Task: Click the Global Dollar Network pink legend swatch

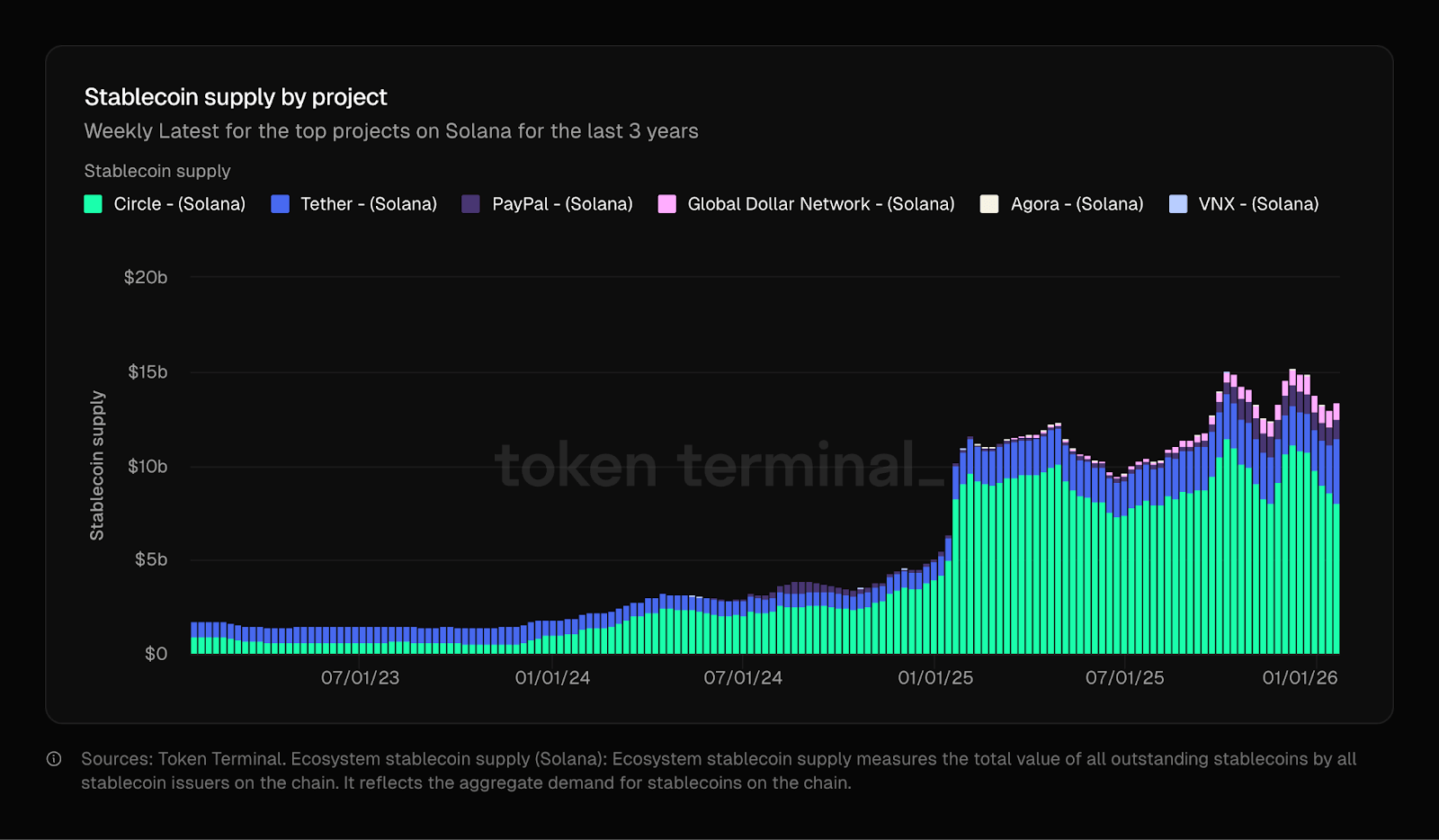Action: point(666,204)
